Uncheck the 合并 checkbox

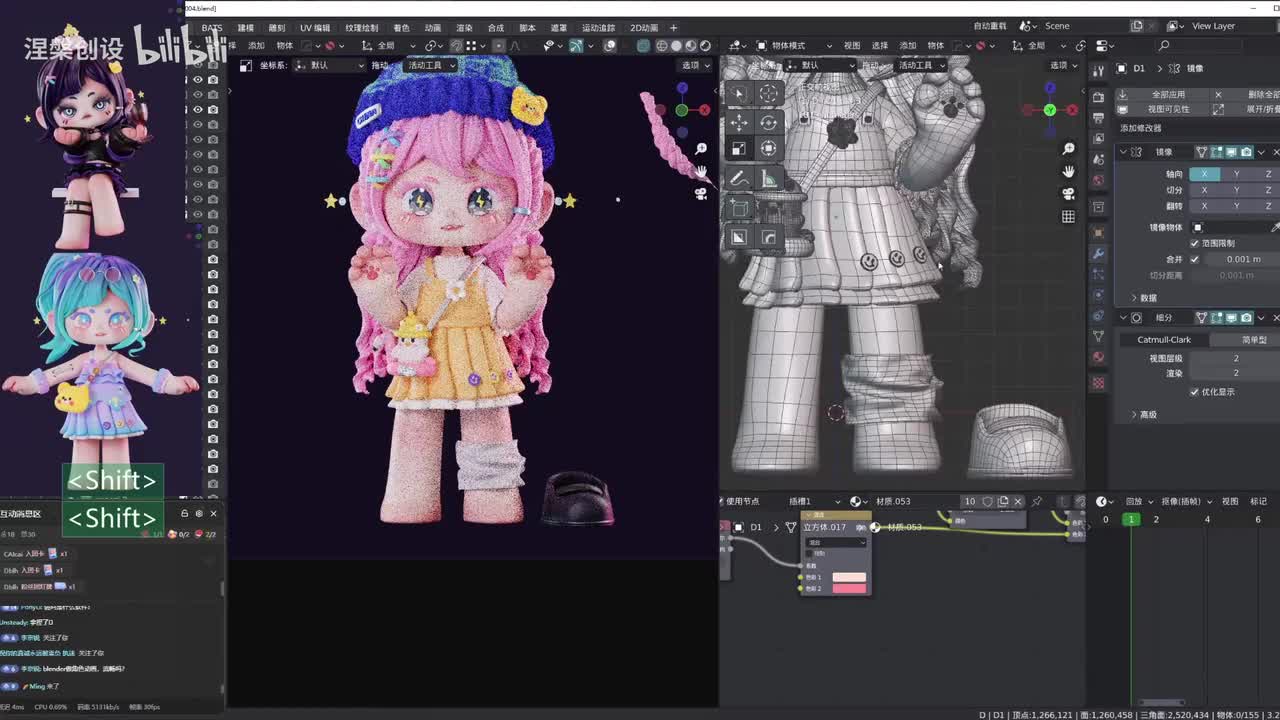(1194, 259)
